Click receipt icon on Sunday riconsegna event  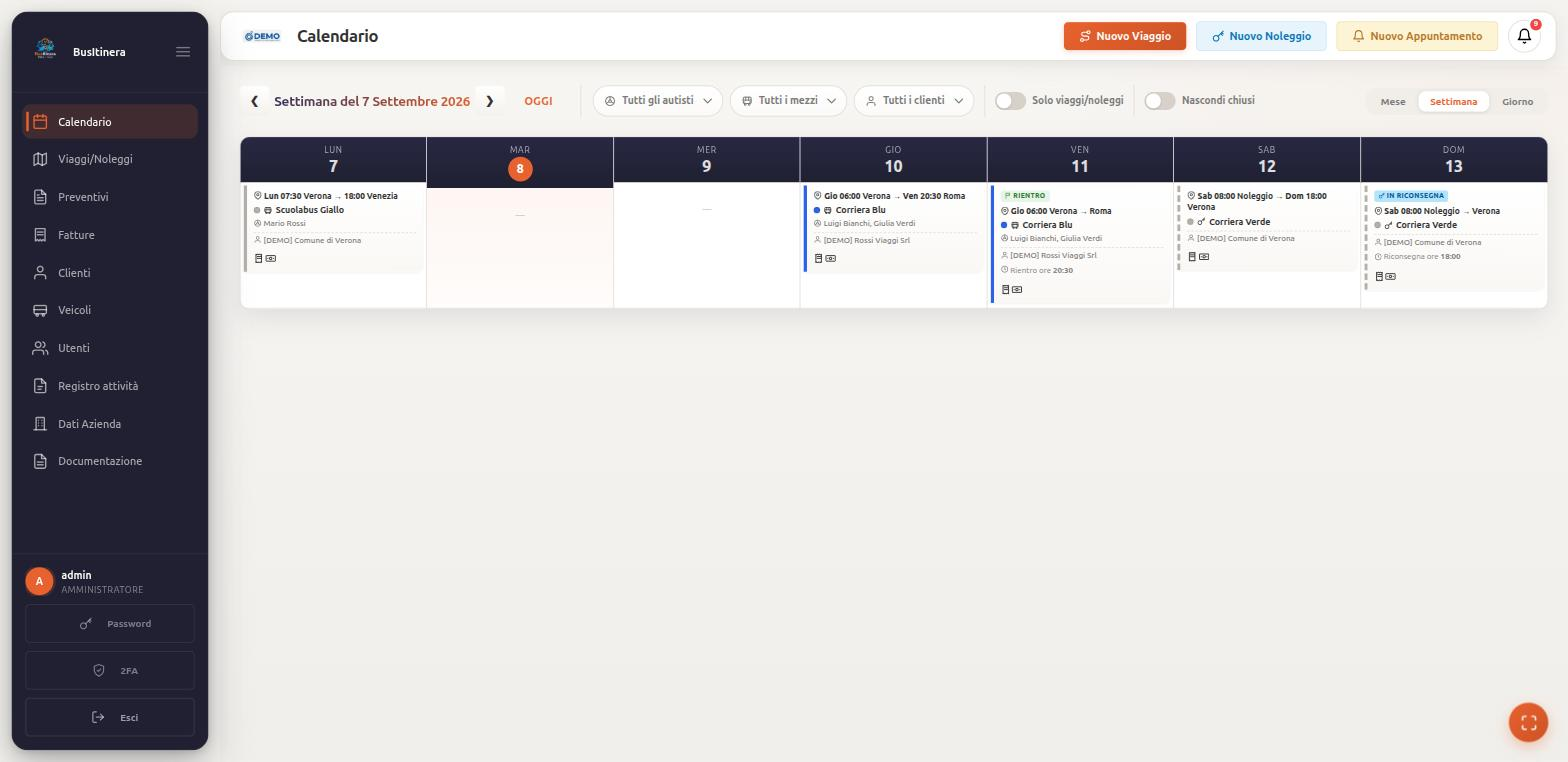[1379, 276]
